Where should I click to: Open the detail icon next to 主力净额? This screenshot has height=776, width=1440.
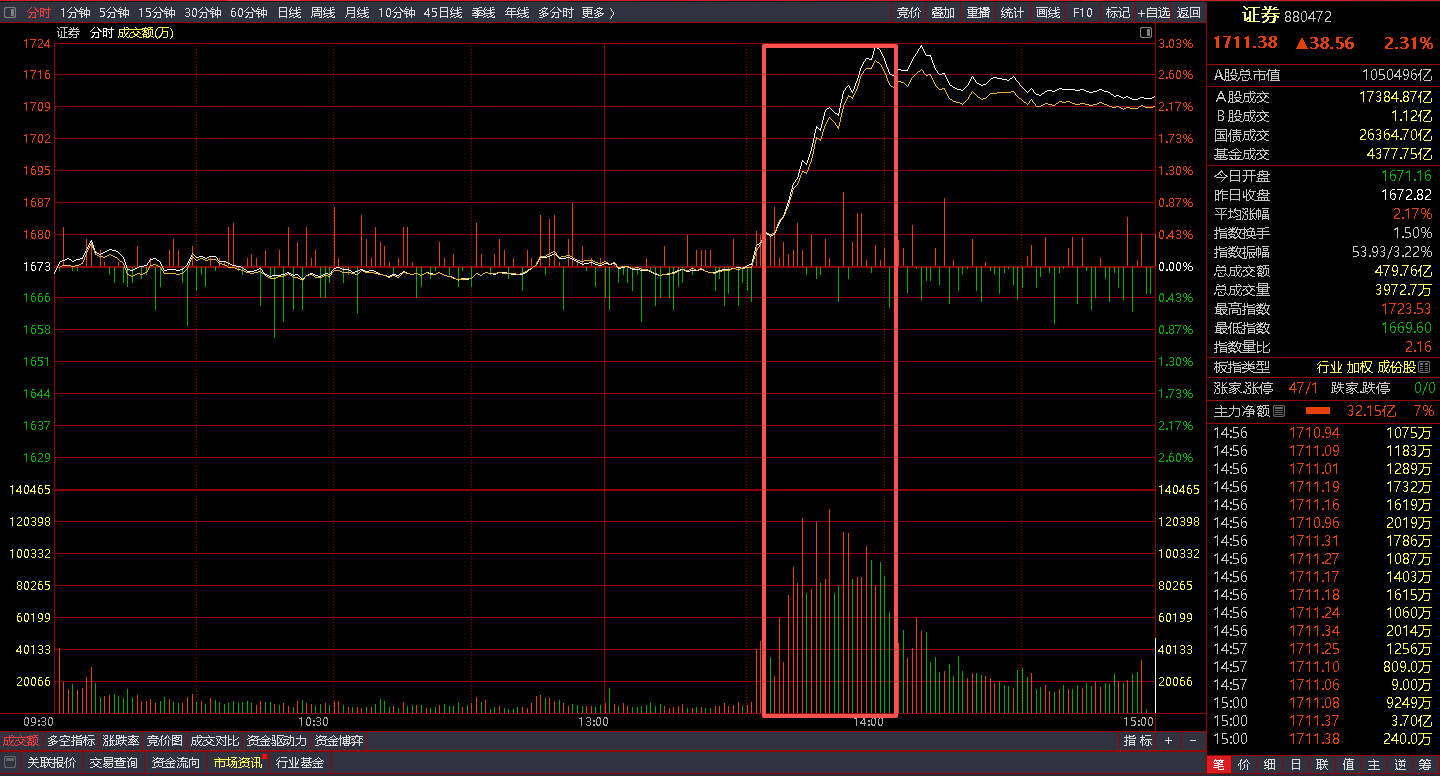pos(1279,411)
